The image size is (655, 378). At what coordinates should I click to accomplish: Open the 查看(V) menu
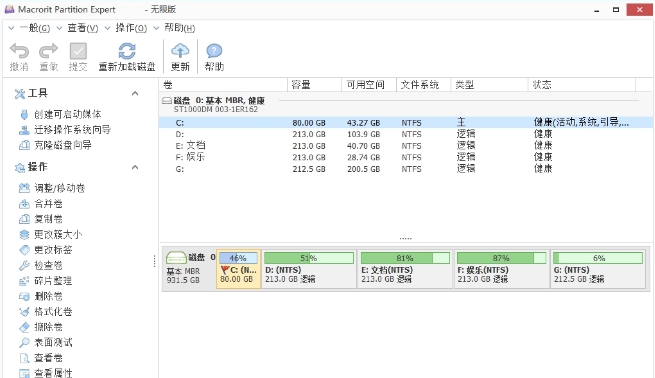83,28
